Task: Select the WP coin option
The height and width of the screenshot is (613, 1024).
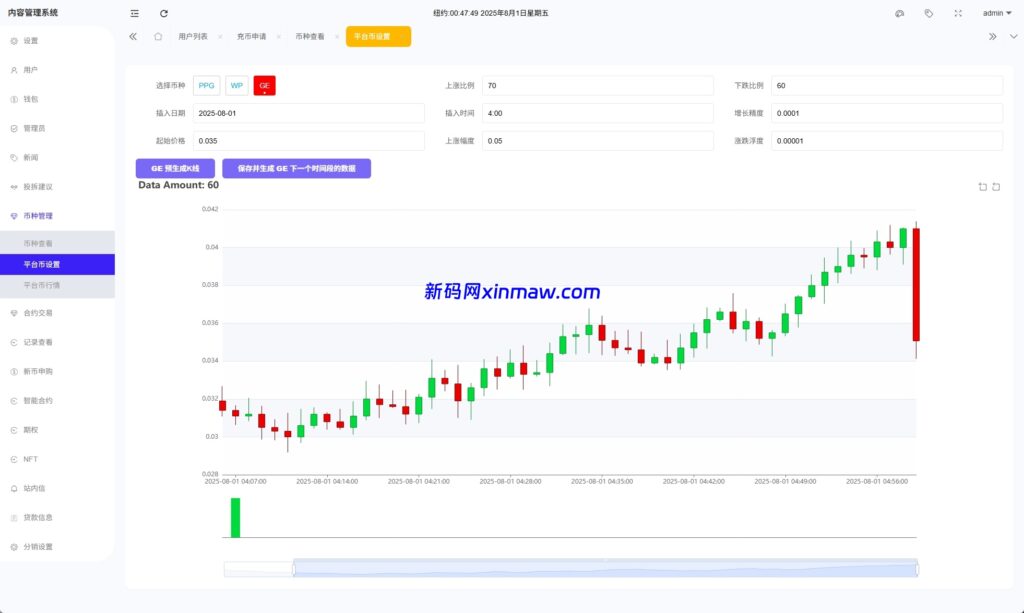Action: pos(237,86)
